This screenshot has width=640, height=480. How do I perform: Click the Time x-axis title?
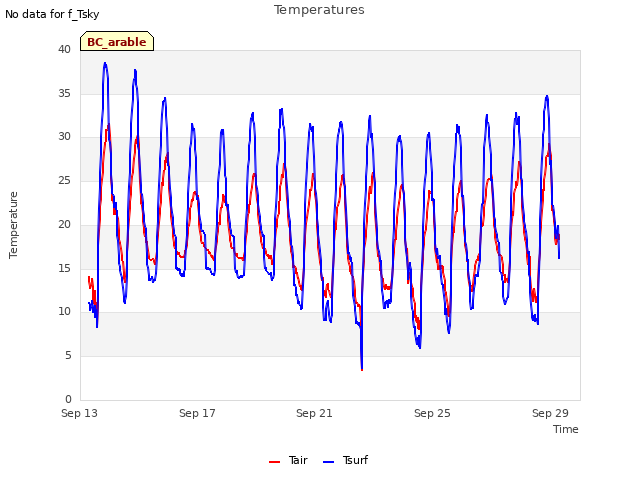coord(566,429)
